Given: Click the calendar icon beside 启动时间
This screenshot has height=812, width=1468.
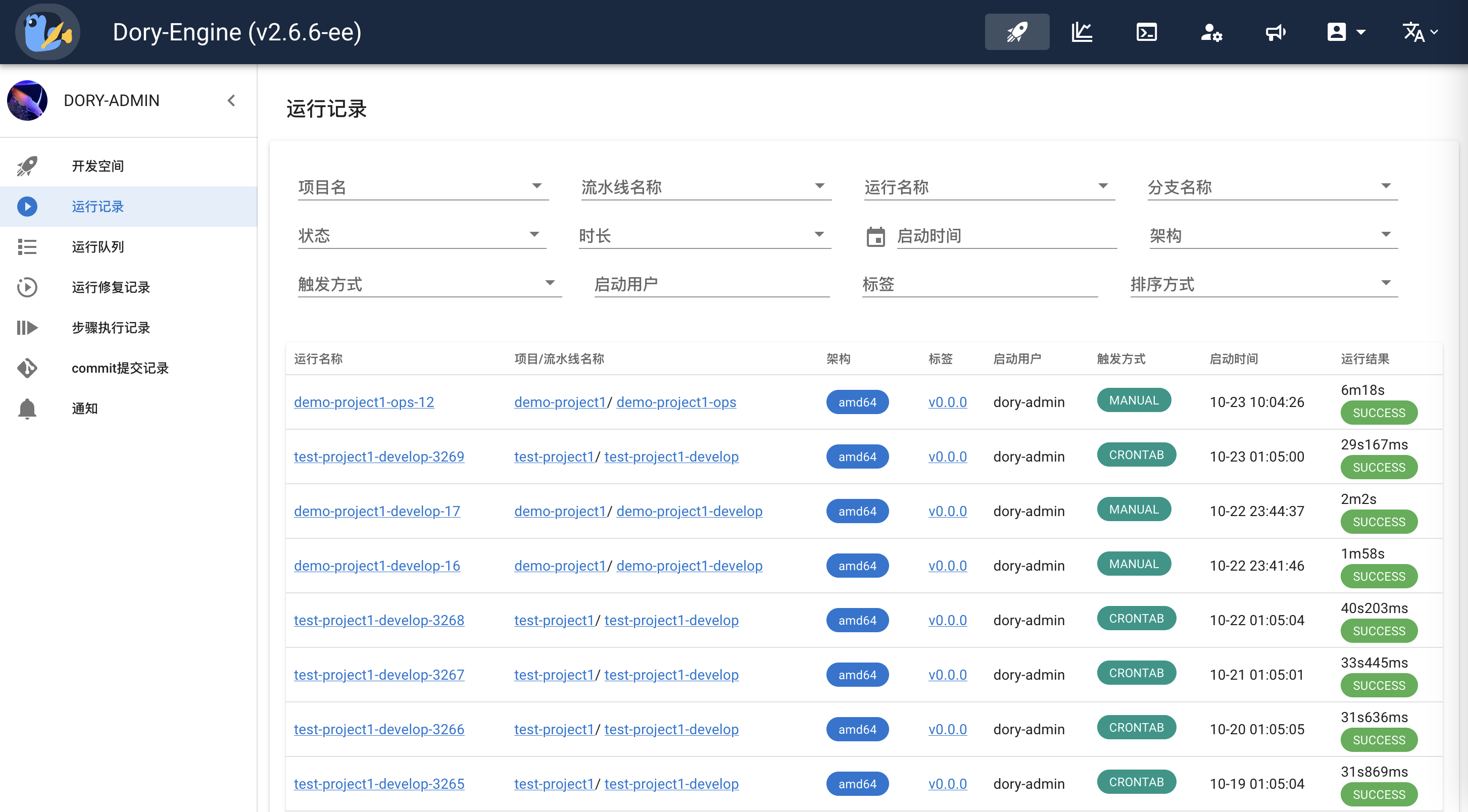Looking at the screenshot, I should click(875, 236).
